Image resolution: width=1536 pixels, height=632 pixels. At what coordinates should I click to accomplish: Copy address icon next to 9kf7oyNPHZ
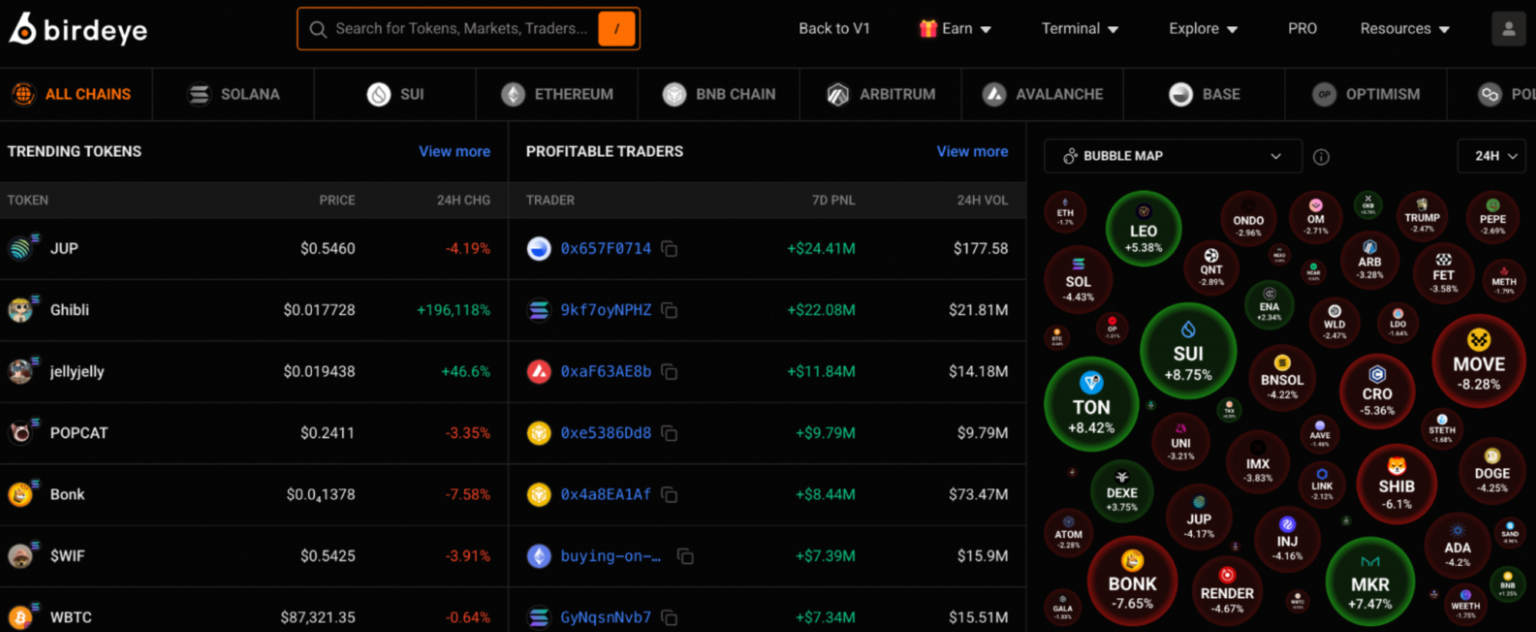(x=669, y=311)
